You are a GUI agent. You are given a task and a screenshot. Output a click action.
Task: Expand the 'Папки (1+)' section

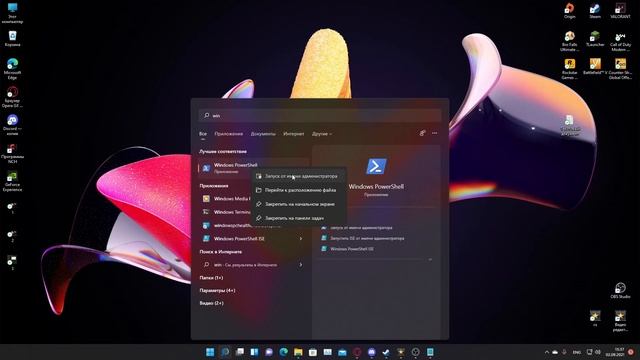tap(211, 278)
